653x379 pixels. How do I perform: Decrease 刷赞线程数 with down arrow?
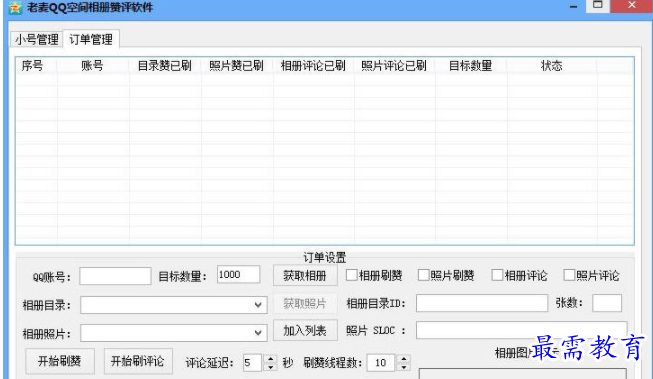[x=404, y=367]
